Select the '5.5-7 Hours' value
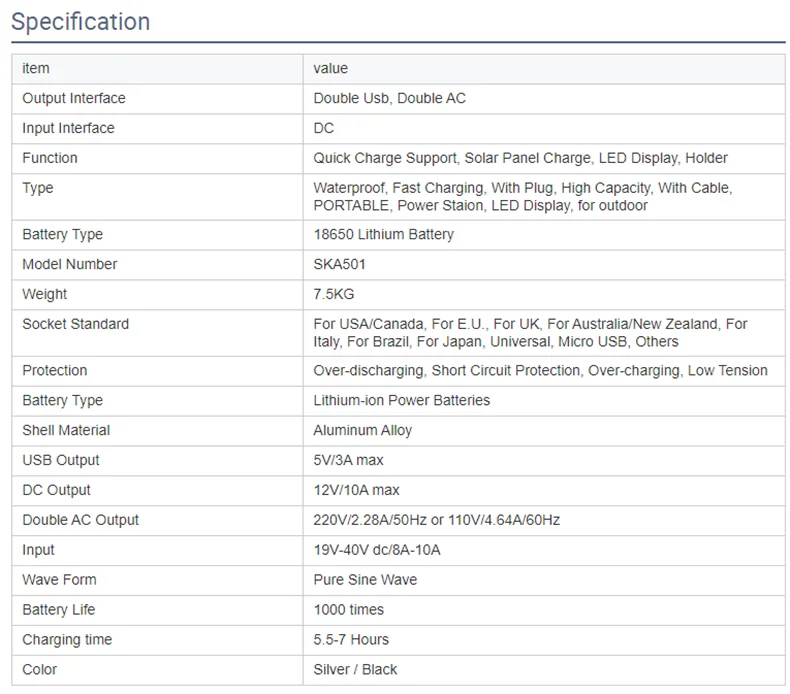The height and width of the screenshot is (694, 790). 351,640
